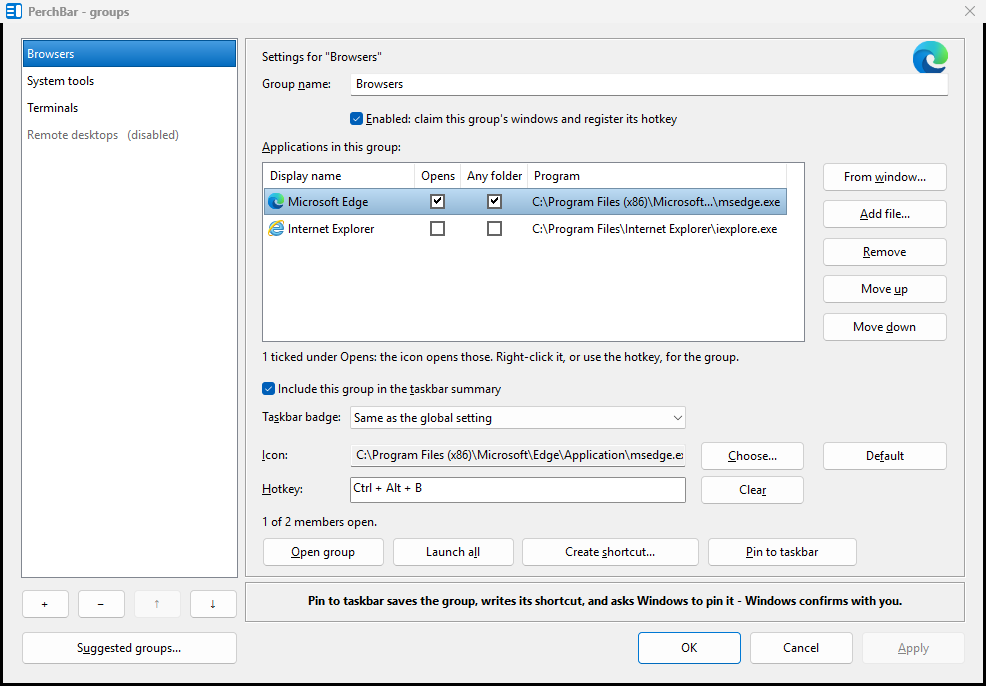
Task: Click the Microsoft Edge row icon
Action: [276, 202]
